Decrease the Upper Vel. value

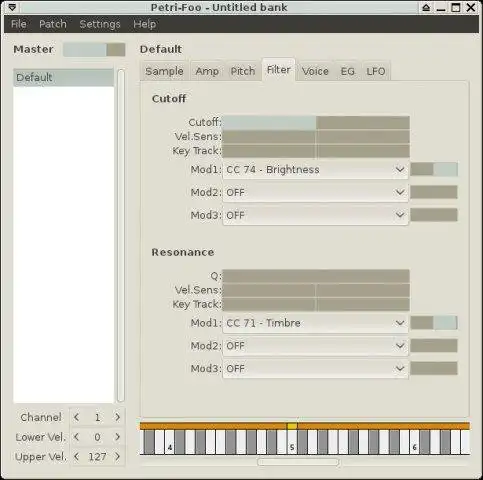click(x=77, y=456)
